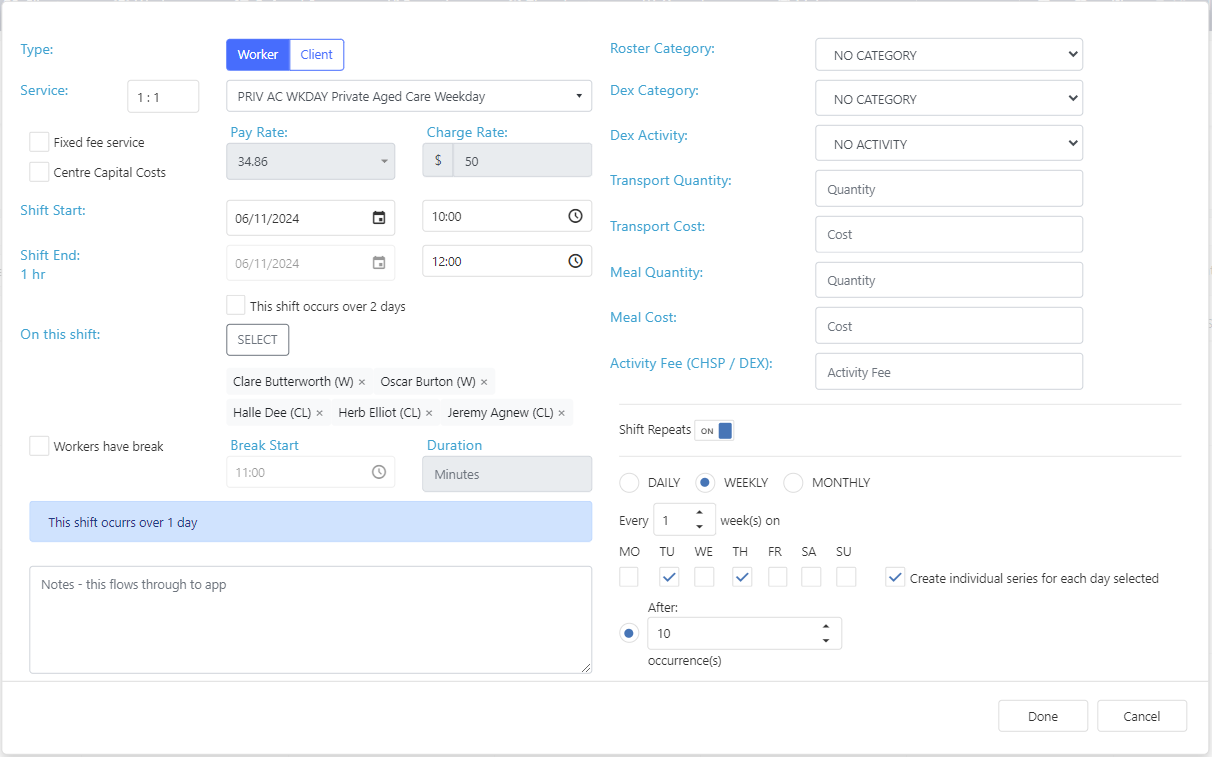This screenshot has height=757, width=1212.
Task: Uncheck the TU day checkbox
Action: click(669, 577)
